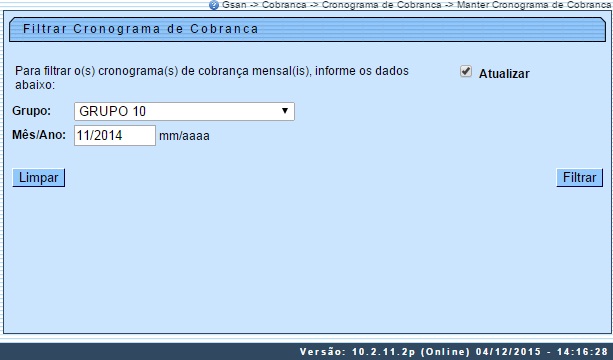Image resolution: width=613 pixels, height=360 pixels.
Task: Click the help question mark icon
Action: tap(214, 5)
